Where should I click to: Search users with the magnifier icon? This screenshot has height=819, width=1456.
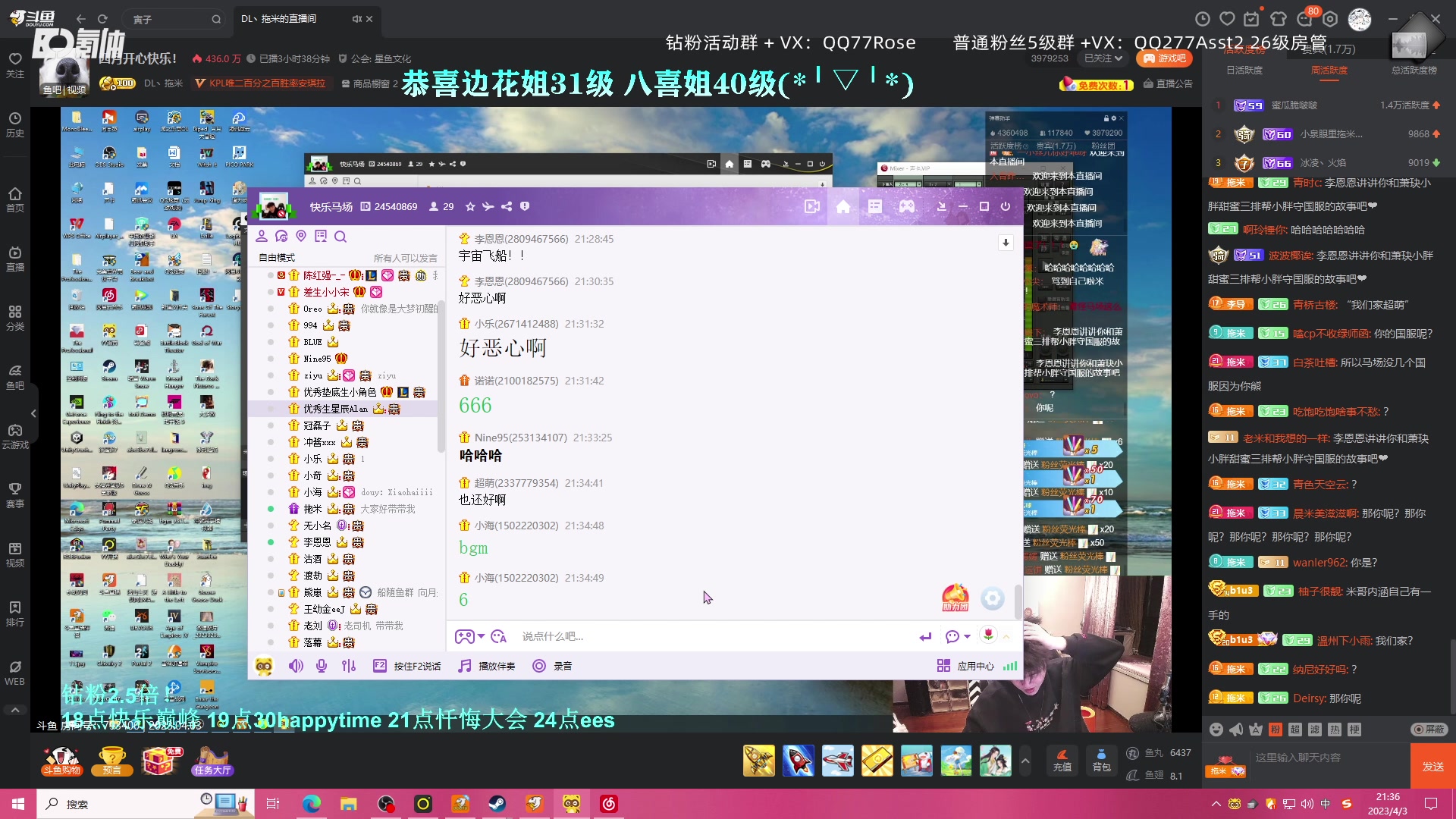tap(340, 237)
